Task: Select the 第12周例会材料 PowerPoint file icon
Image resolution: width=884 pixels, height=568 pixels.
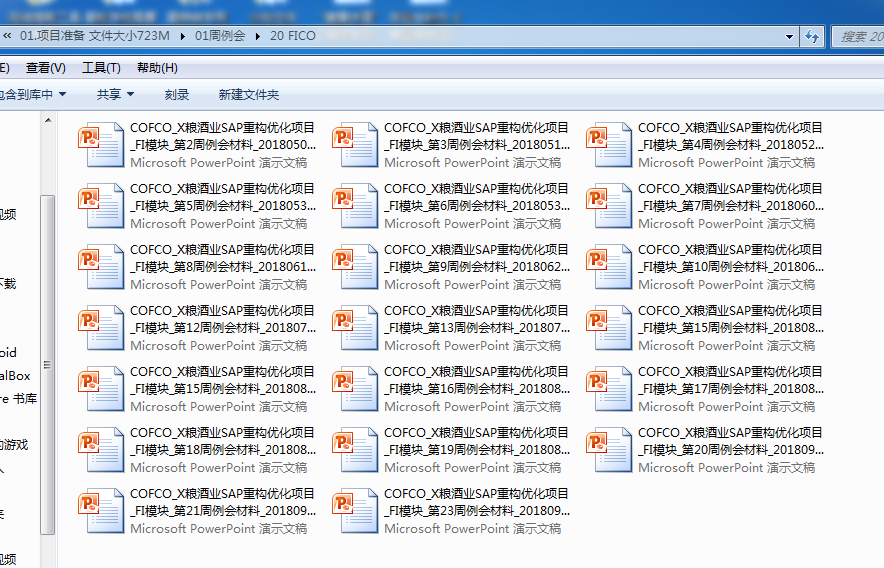Action: [101, 327]
